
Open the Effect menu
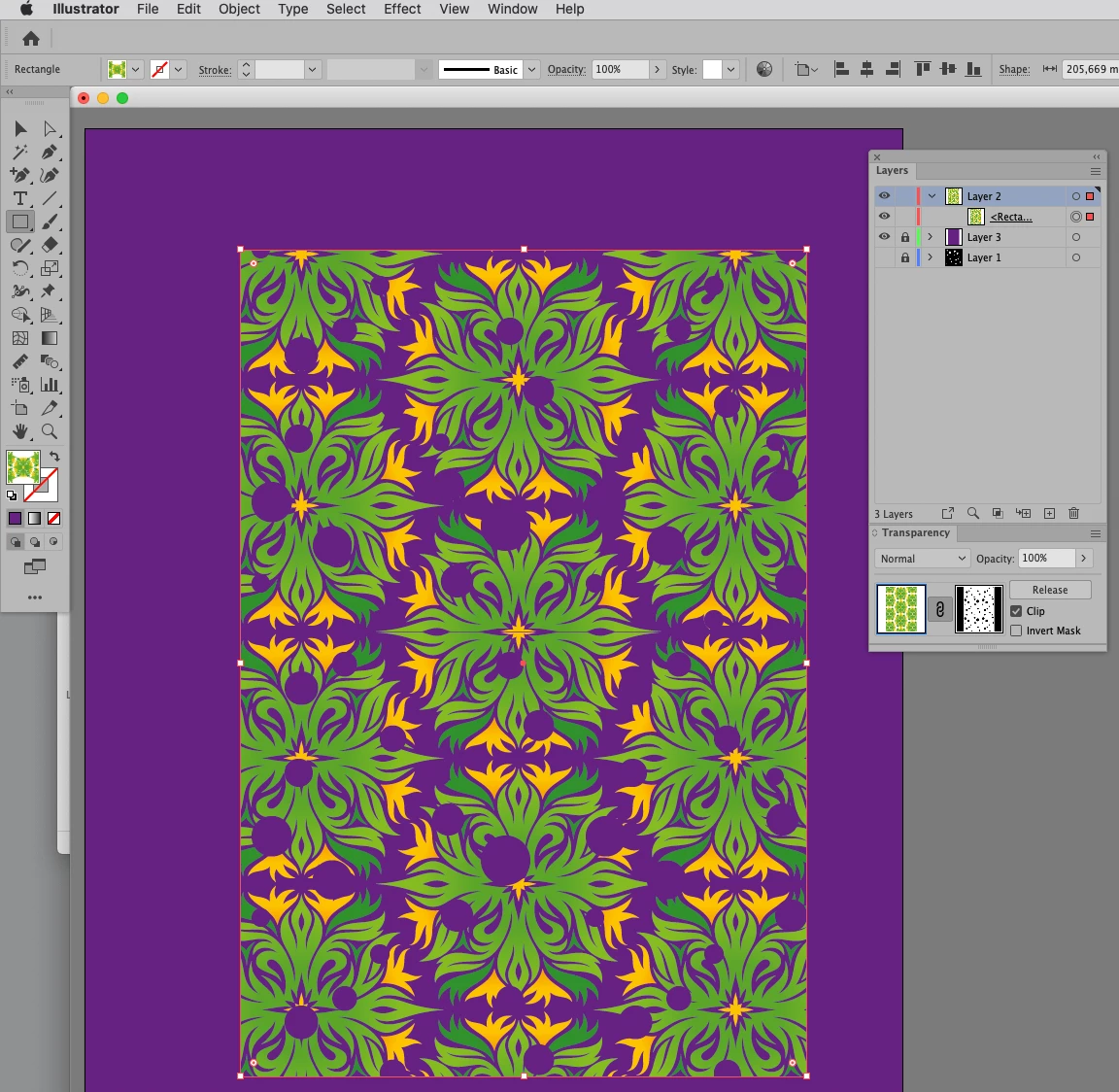[x=402, y=10]
